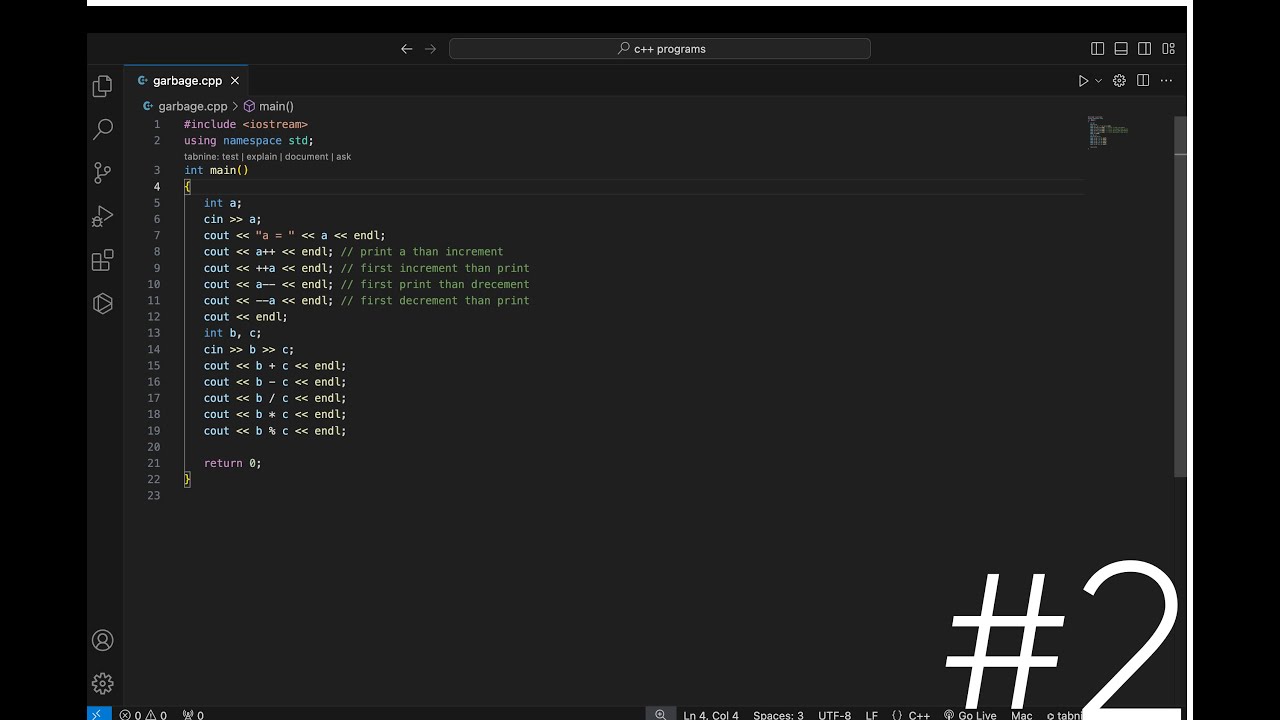
Task: Click the zoom magnifier in status bar
Action: pos(660,714)
